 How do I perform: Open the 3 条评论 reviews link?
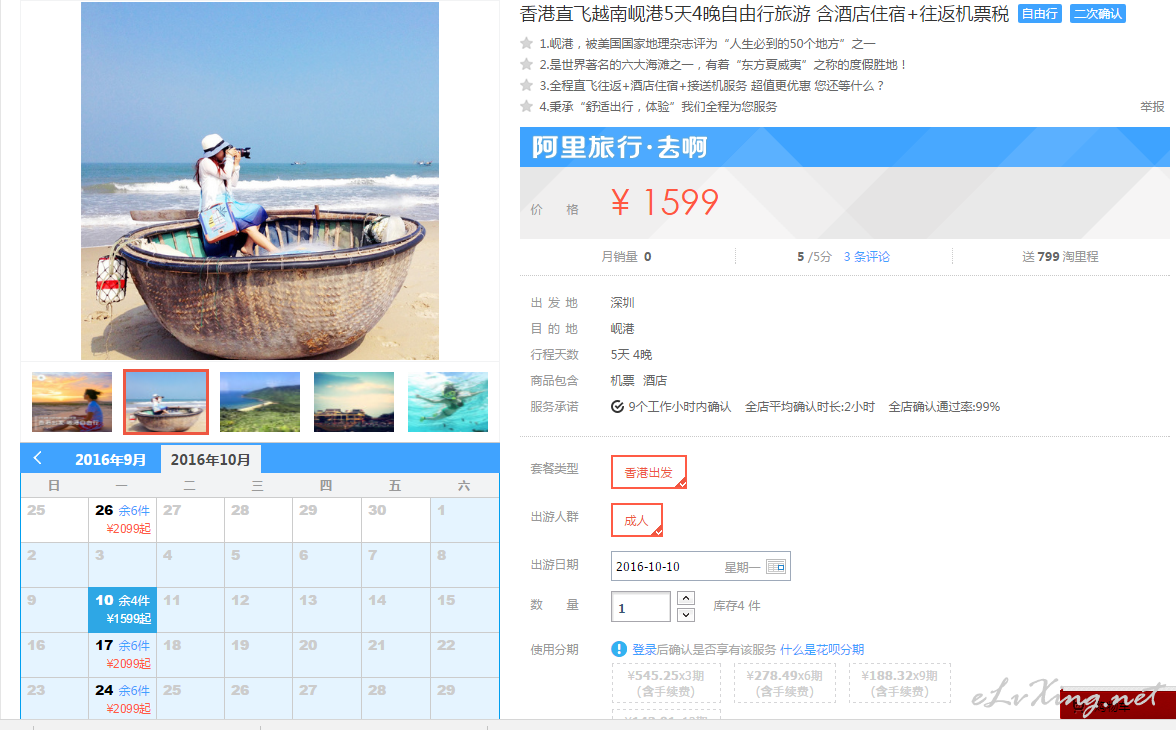click(866, 257)
